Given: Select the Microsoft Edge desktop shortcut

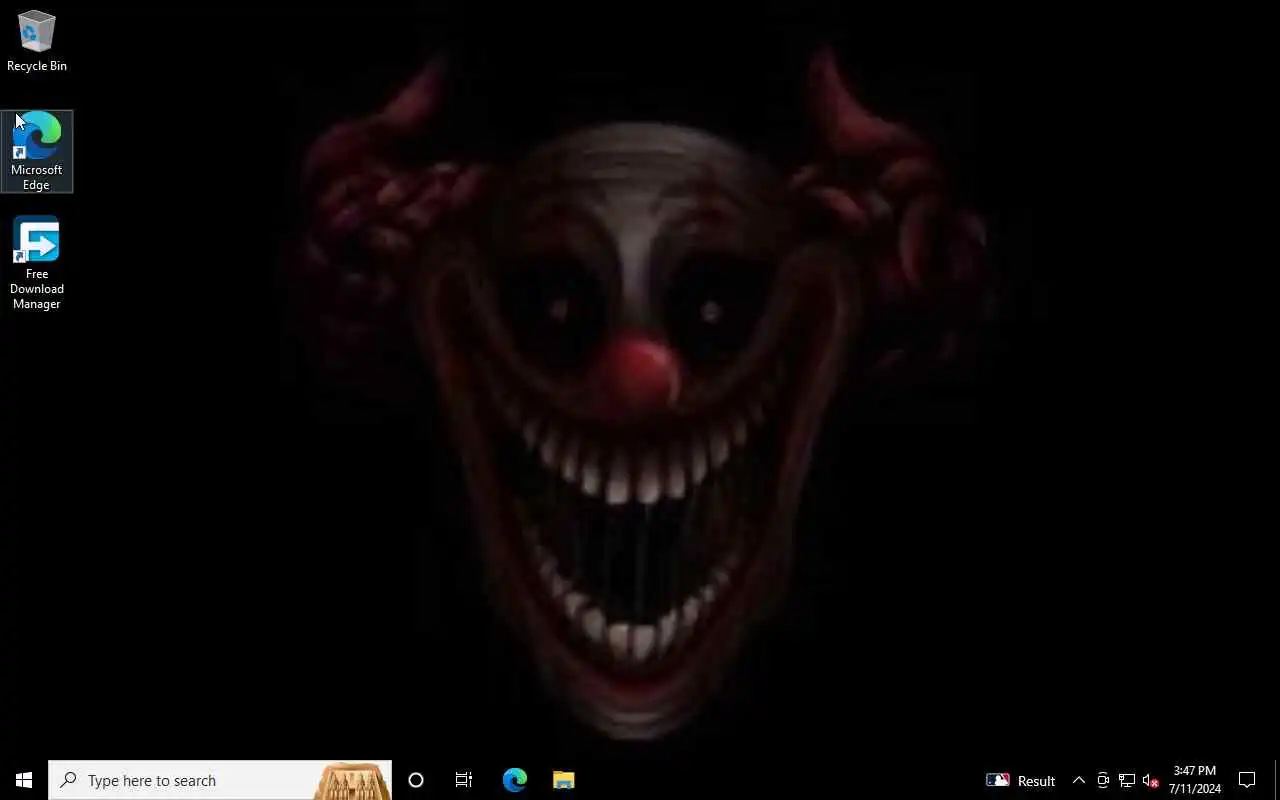Looking at the screenshot, I should 37,151.
